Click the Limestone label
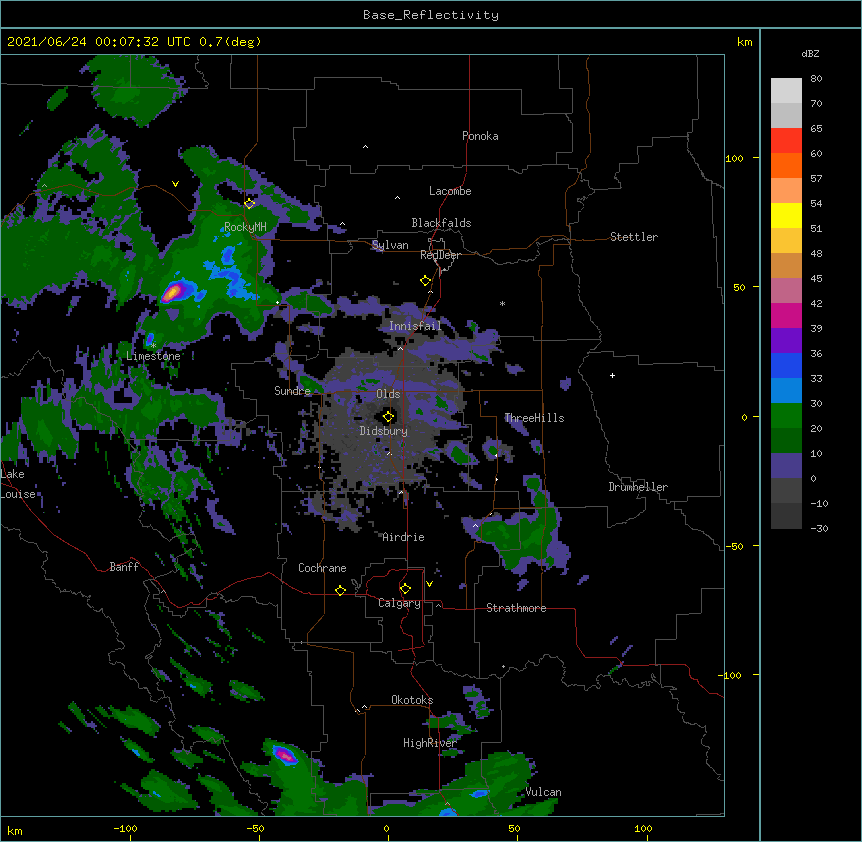862x842 pixels. (153, 356)
